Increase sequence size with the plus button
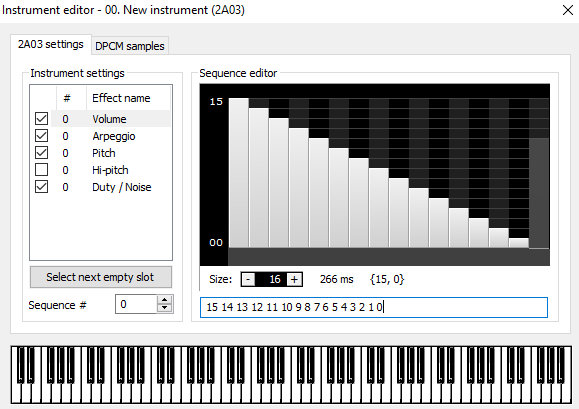 tap(294, 279)
